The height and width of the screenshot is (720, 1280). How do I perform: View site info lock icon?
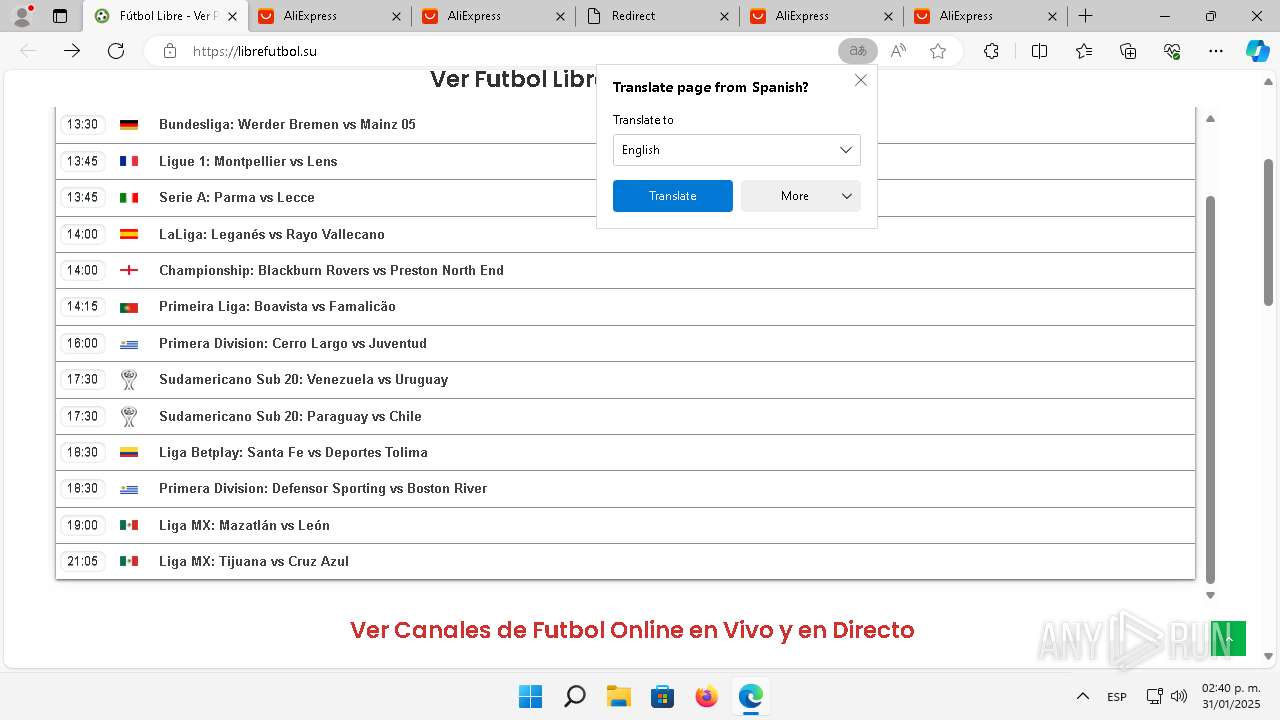(x=170, y=51)
